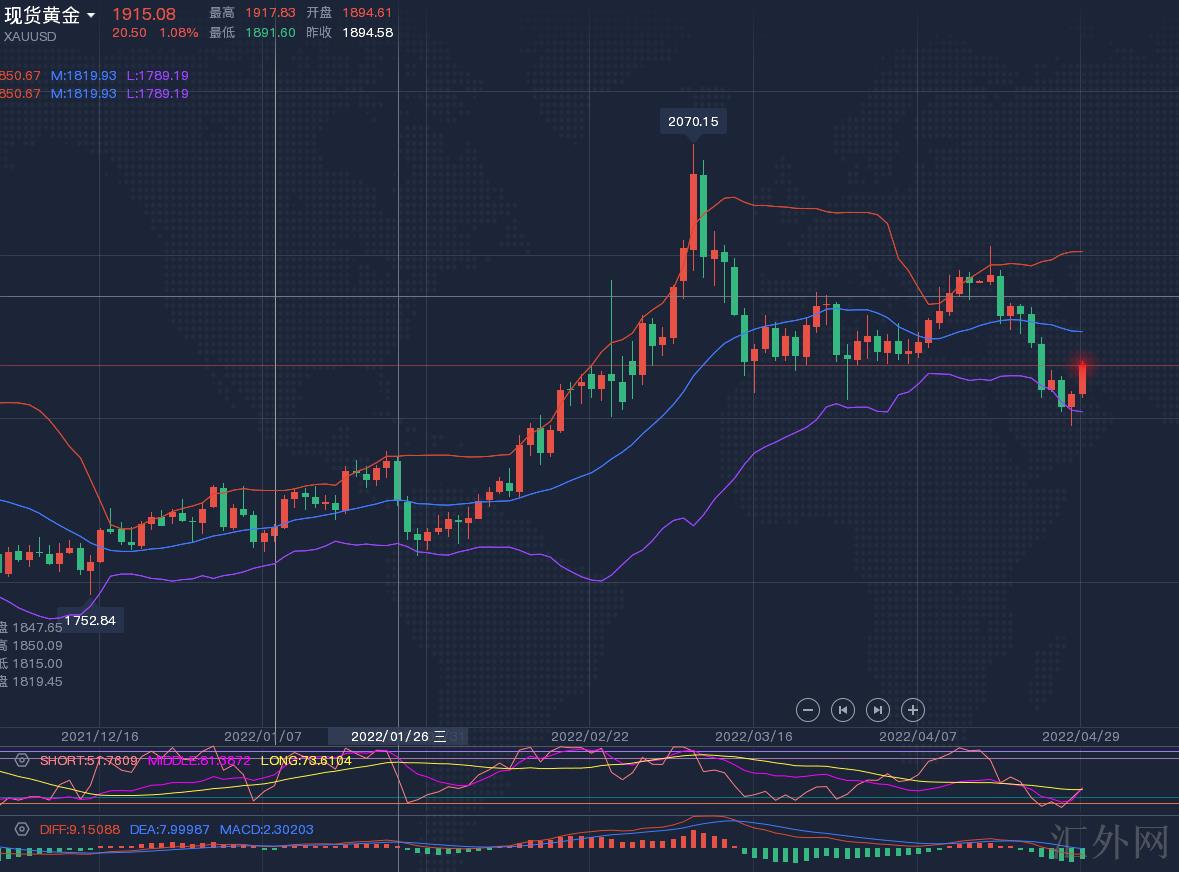Viewport: 1179px width, 872px height.
Task: Click the glowing latest-price red candle
Action: (x=1082, y=378)
